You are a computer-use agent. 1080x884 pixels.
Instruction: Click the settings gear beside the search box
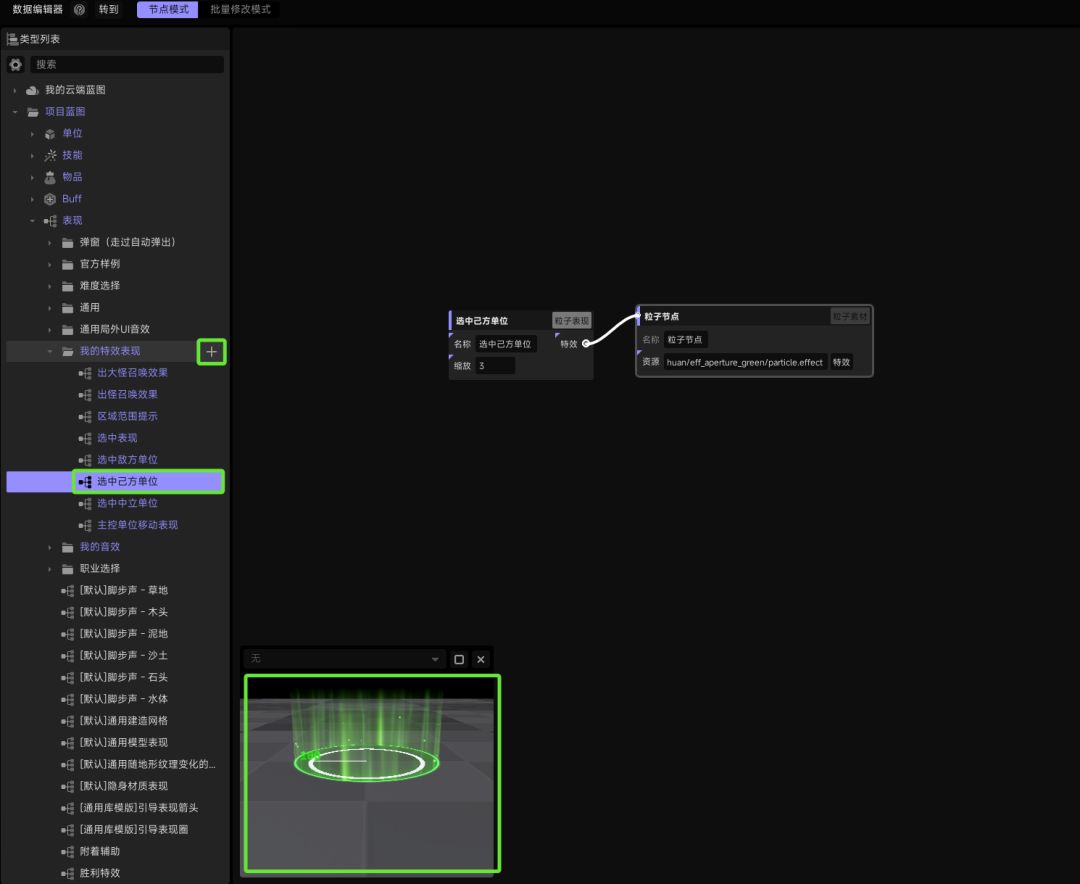coord(15,64)
